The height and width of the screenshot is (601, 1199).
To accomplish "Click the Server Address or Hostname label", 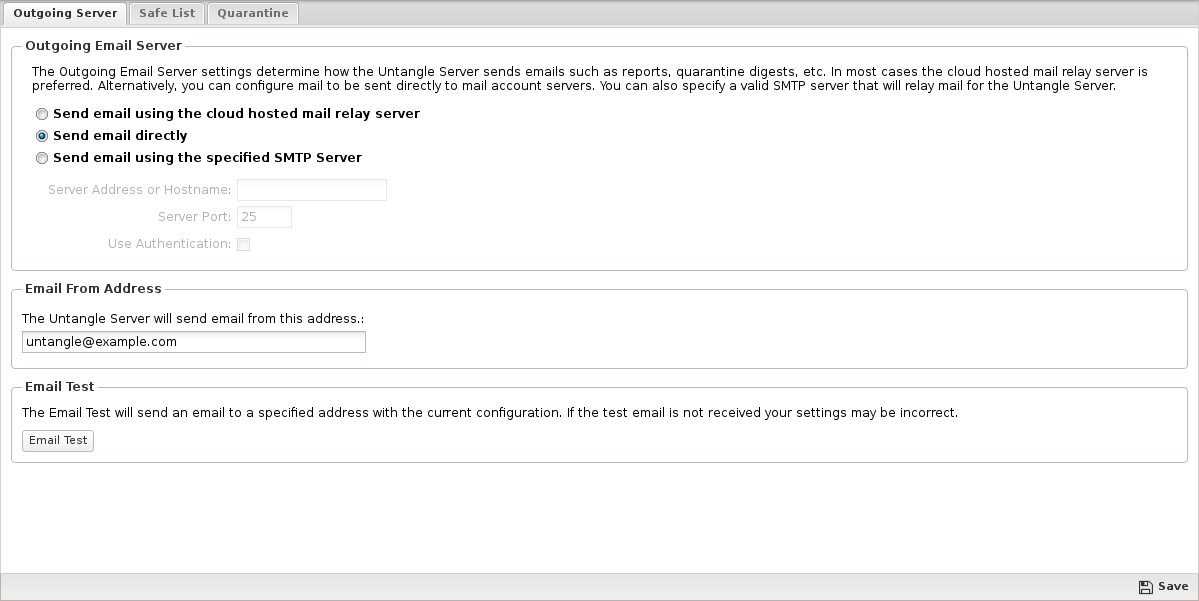I will point(139,190).
